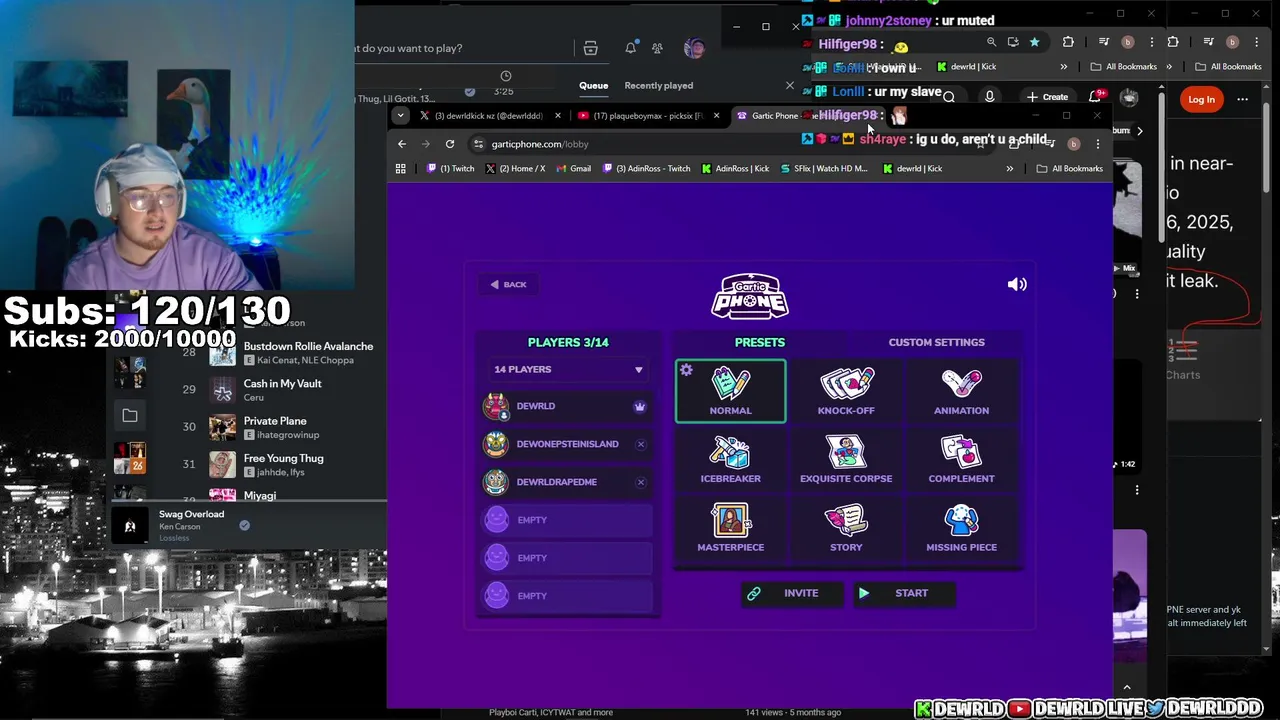1280x720 pixels.
Task: Open the Chrome tab search dropdown
Action: point(400,116)
